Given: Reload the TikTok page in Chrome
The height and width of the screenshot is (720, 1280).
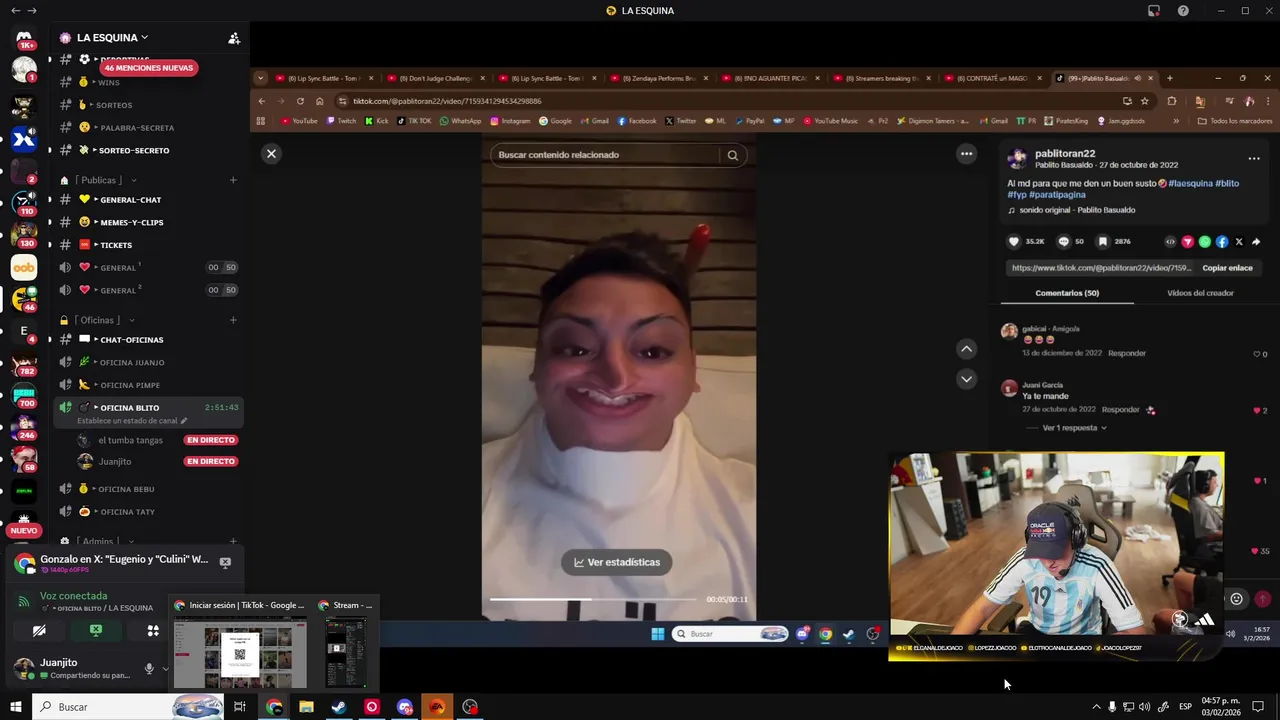Looking at the screenshot, I should tap(300, 101).
